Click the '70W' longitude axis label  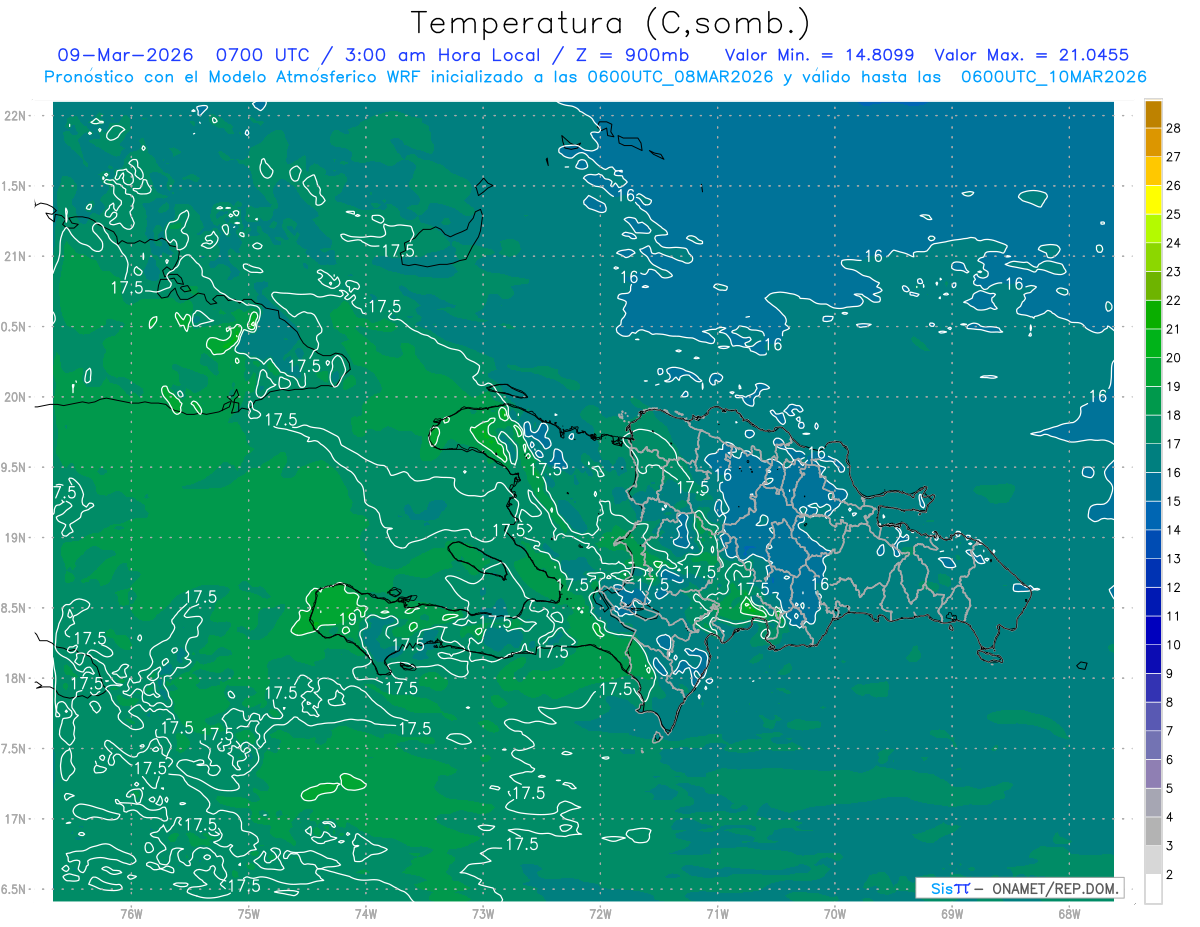pyautogui.click(x=835, y=913)
